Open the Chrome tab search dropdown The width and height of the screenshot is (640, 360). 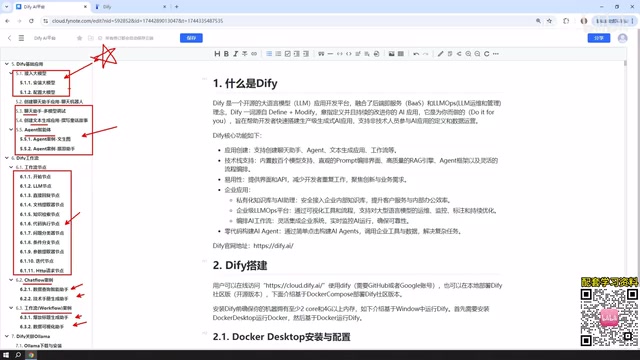tap(6, 7)
